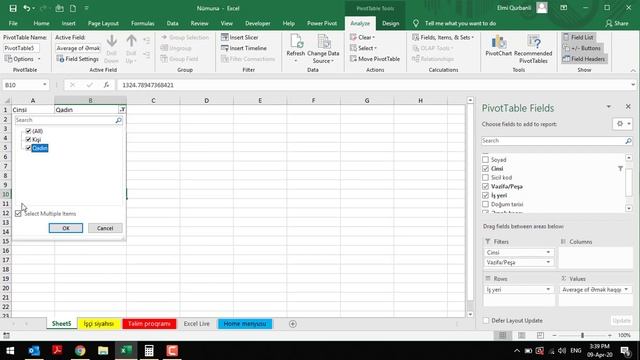This screenshot has width=640, height=360.
Task: Uncheck the Cinsi field checkbox
Action: (x=485, y=169)
